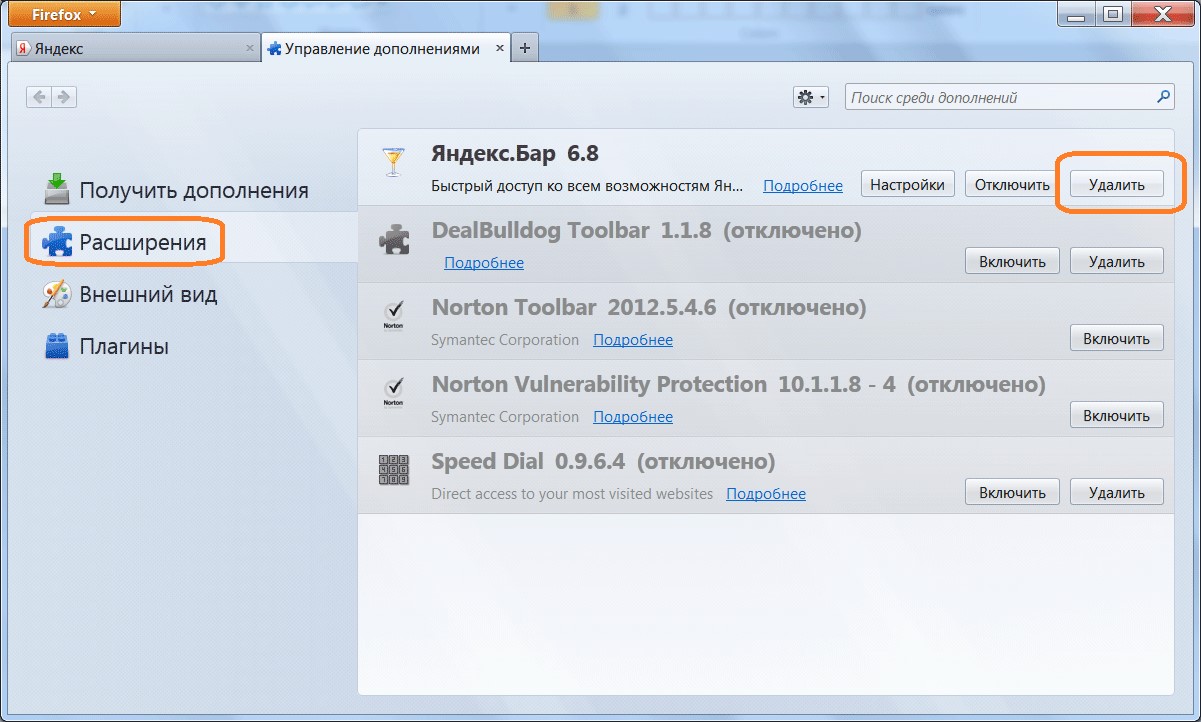
Task: Remove Speed Dial with Удалить button
Action: tap(1117, 492)
